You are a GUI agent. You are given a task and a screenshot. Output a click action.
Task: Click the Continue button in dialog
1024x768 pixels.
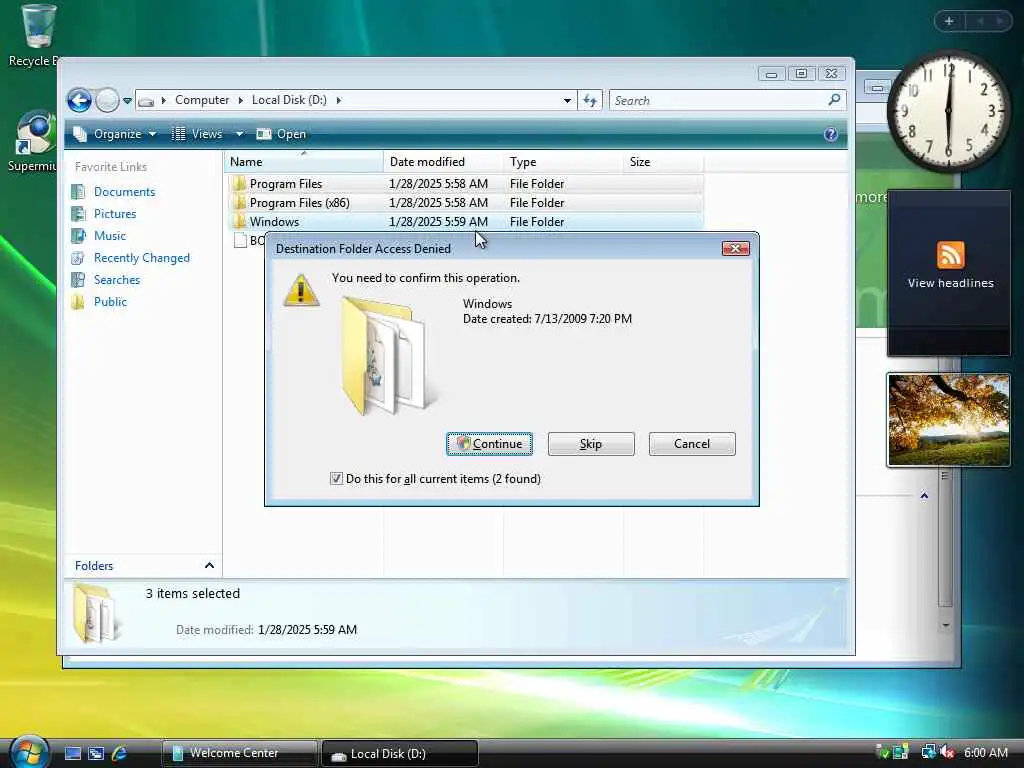[490, 444]
